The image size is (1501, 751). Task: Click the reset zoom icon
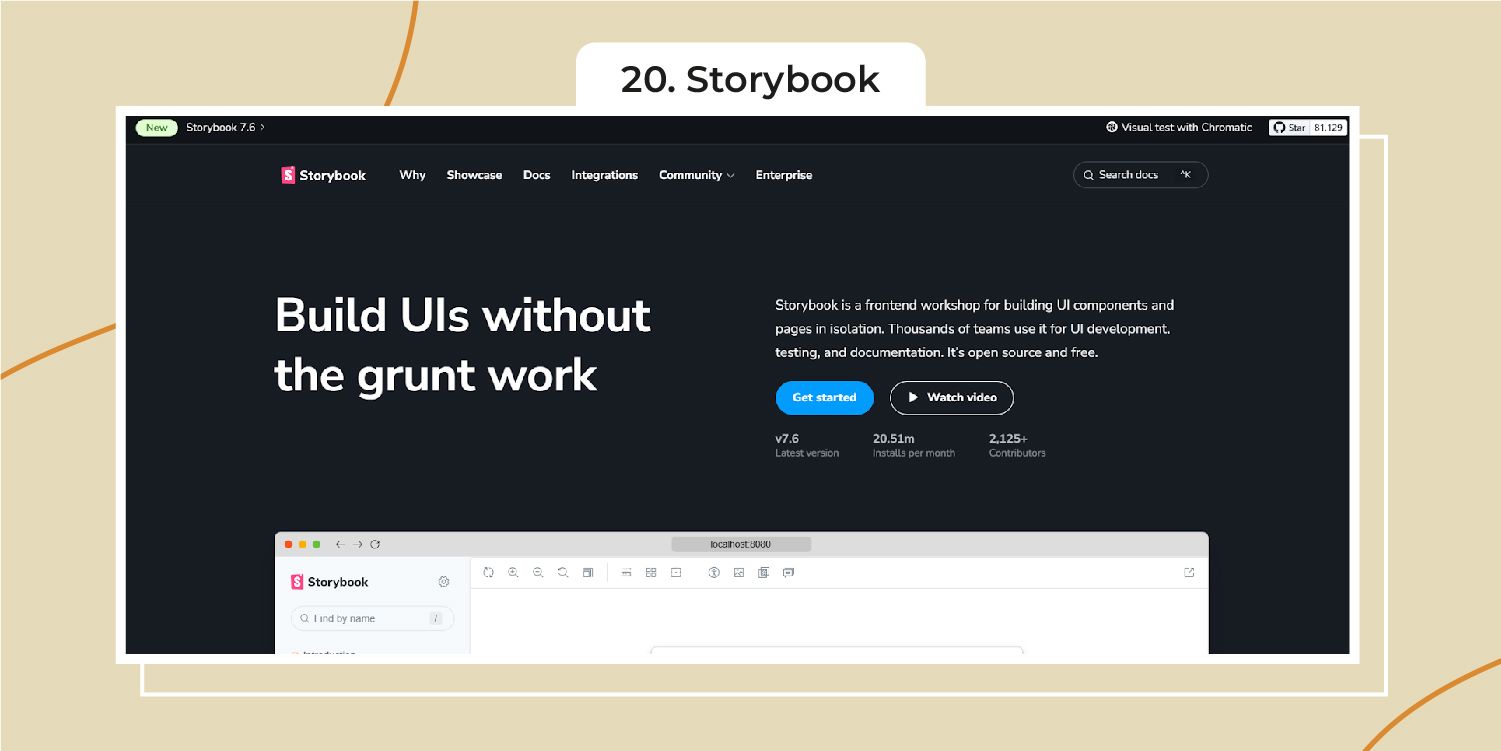click(563, 573)
